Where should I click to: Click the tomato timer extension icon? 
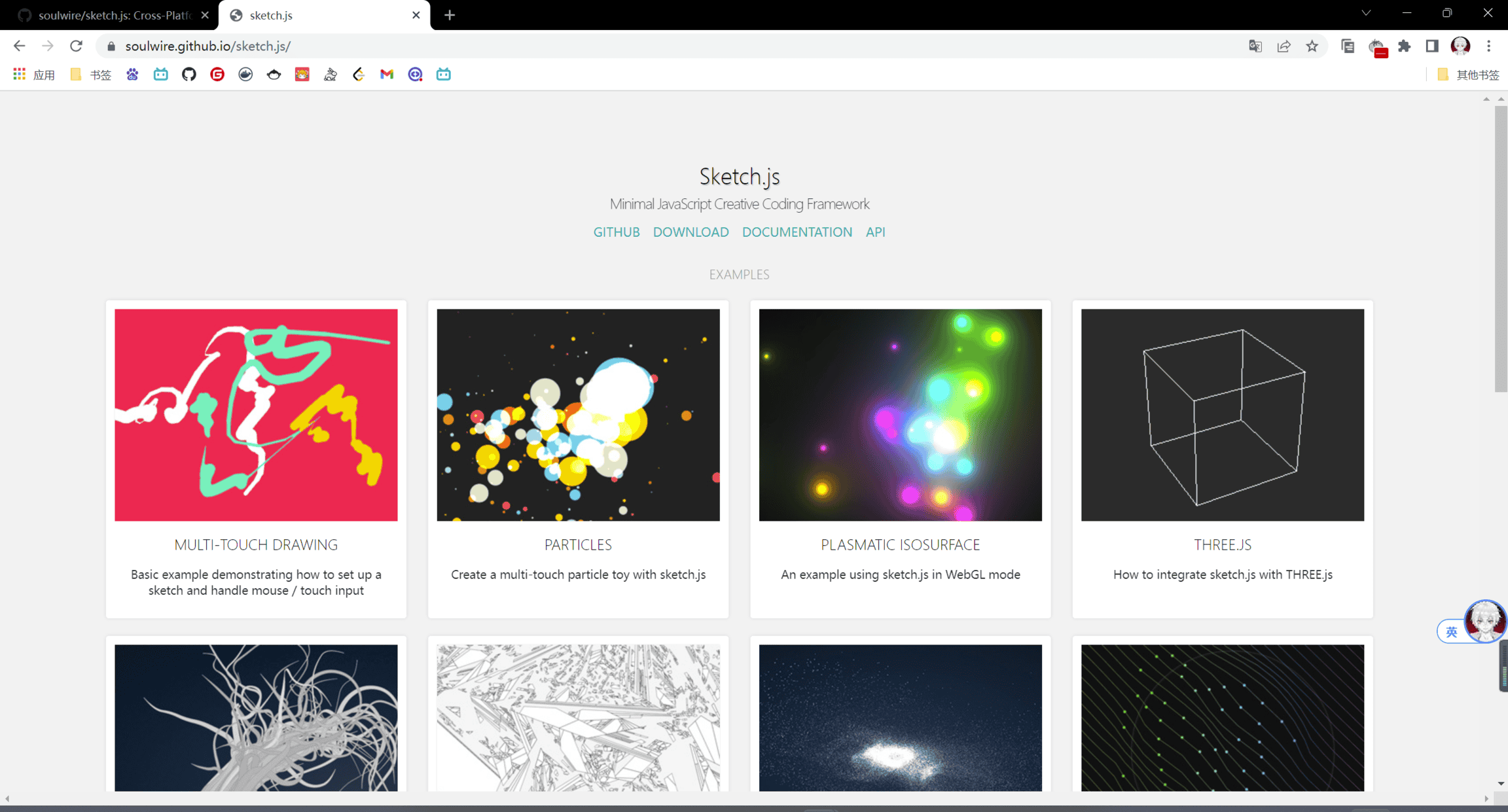click(1376, 47)
